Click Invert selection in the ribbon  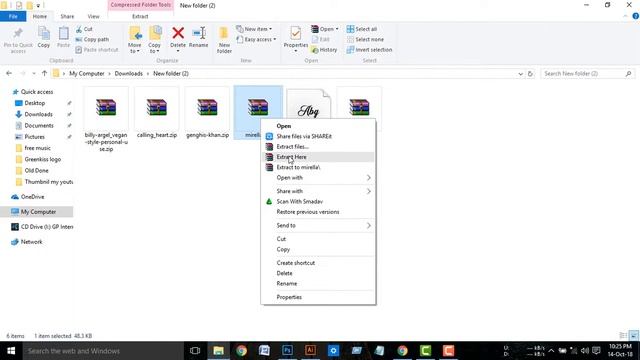coord(369,50)
